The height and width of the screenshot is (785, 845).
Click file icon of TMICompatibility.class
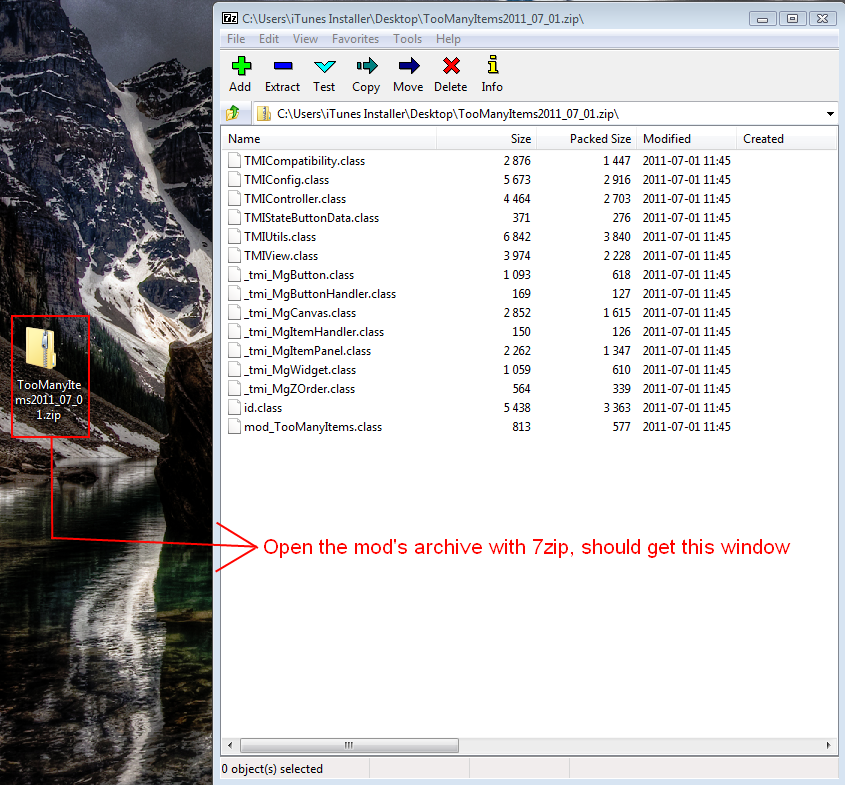tap(234, 161)
